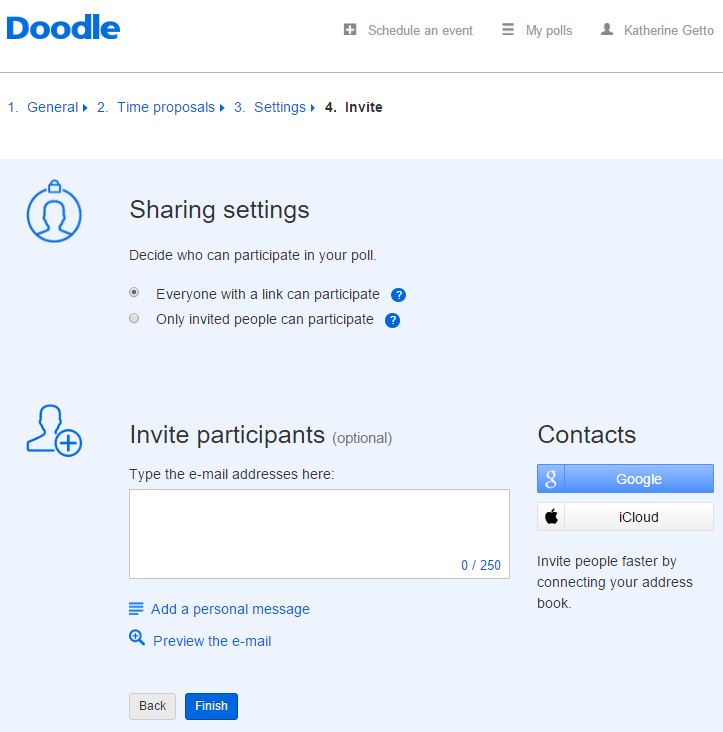The height and width of the screenshot is (732, 723).
Task: Click the Back button
Action: point(152,706)
